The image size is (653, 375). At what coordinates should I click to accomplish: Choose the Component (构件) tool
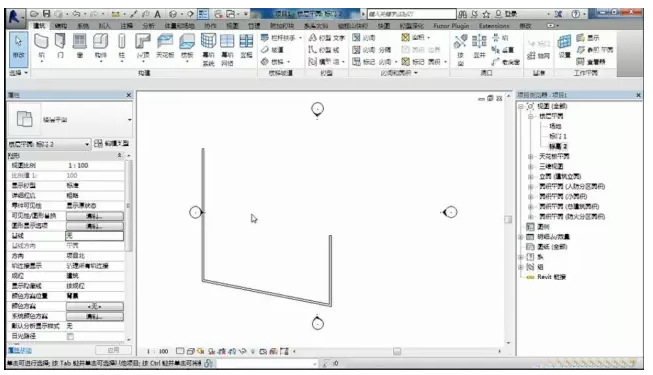coord(100,48)
